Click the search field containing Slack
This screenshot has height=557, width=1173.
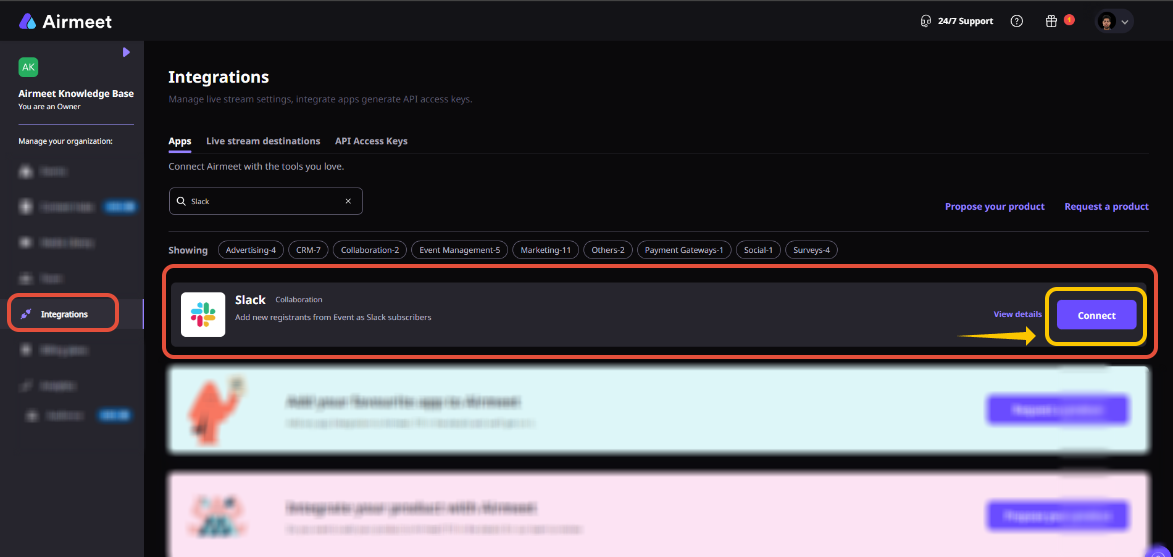(x=266, y=201)
